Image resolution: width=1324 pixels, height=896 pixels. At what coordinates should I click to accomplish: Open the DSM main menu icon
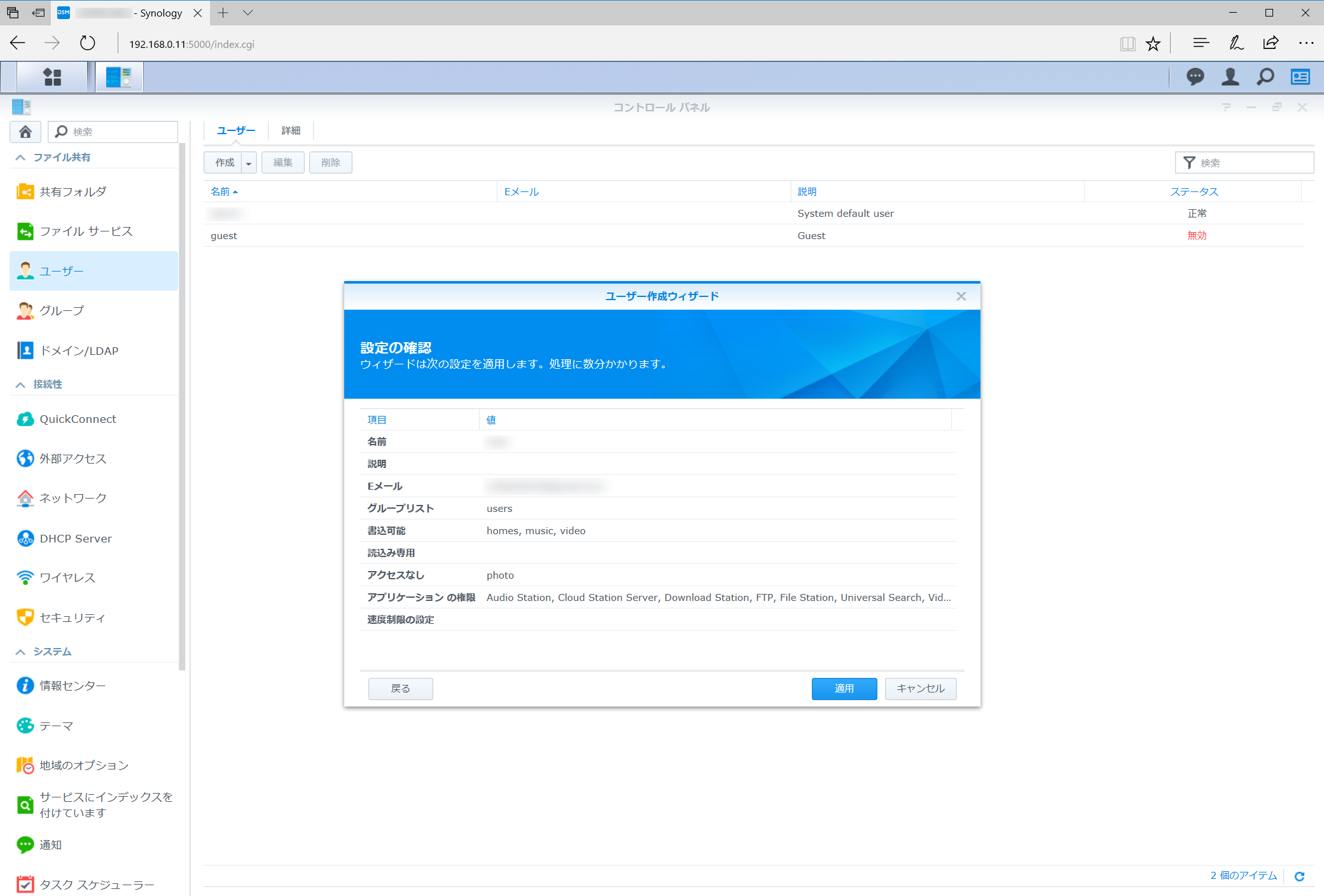tap(52, 77)
